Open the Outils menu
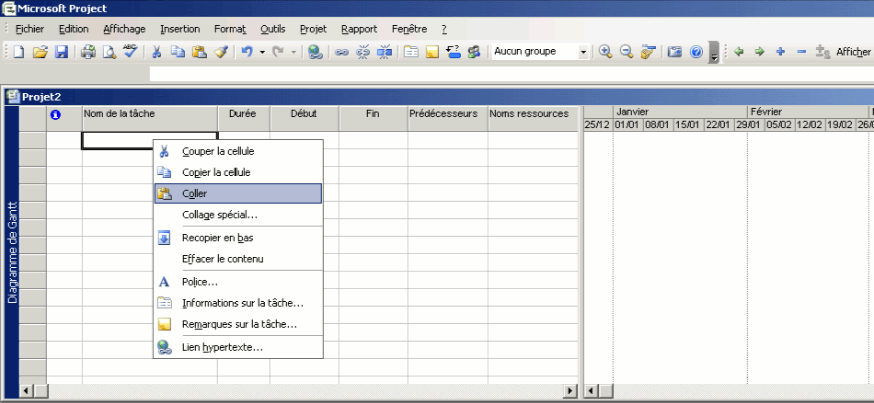The height and width of the screenshot is (403, 874). (273, 29)
